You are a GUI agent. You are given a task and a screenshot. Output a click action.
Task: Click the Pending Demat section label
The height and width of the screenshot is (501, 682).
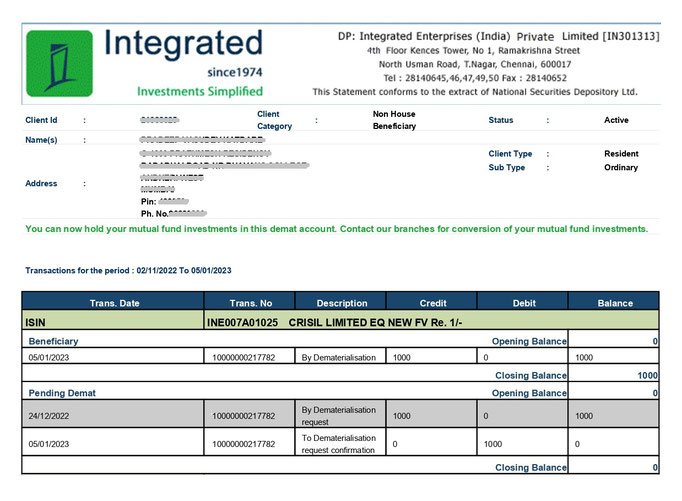62,393
